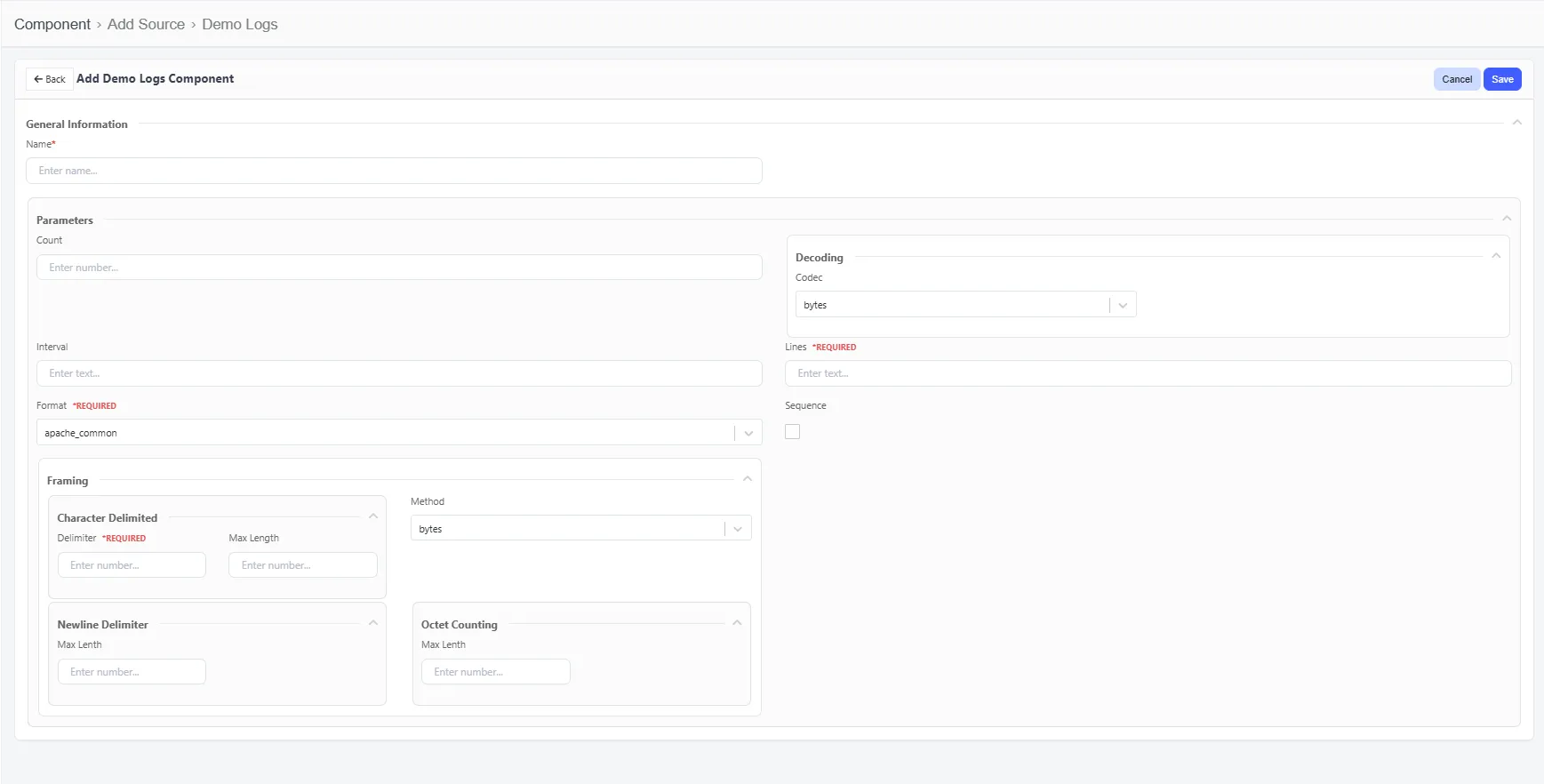Viewport: 1544px width, 784px height.
Task: Collapse the Newline Delimiter panel
Action: click(373, 623)
